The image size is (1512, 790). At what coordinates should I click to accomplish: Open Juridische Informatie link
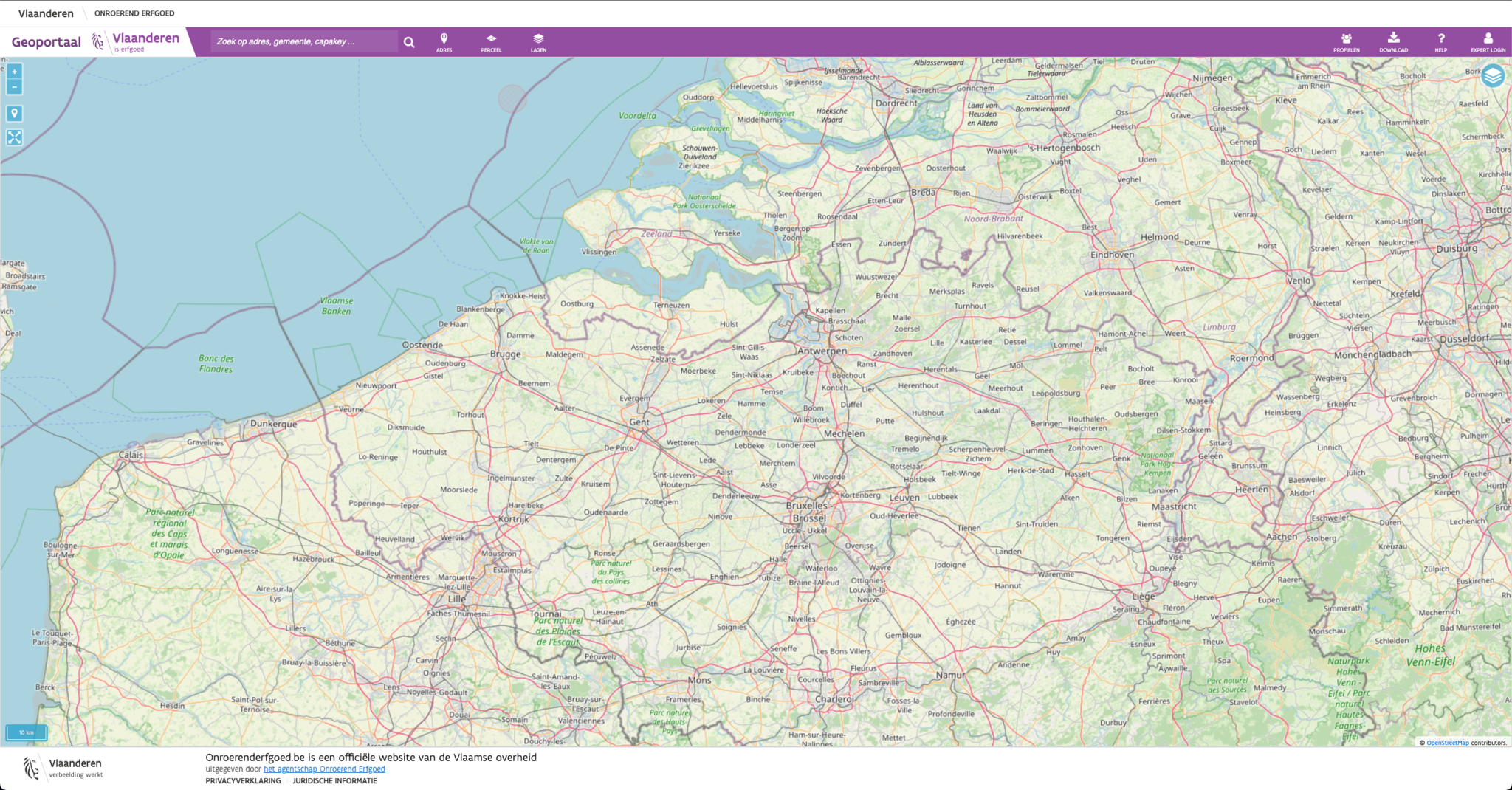[x=334, y=780]
